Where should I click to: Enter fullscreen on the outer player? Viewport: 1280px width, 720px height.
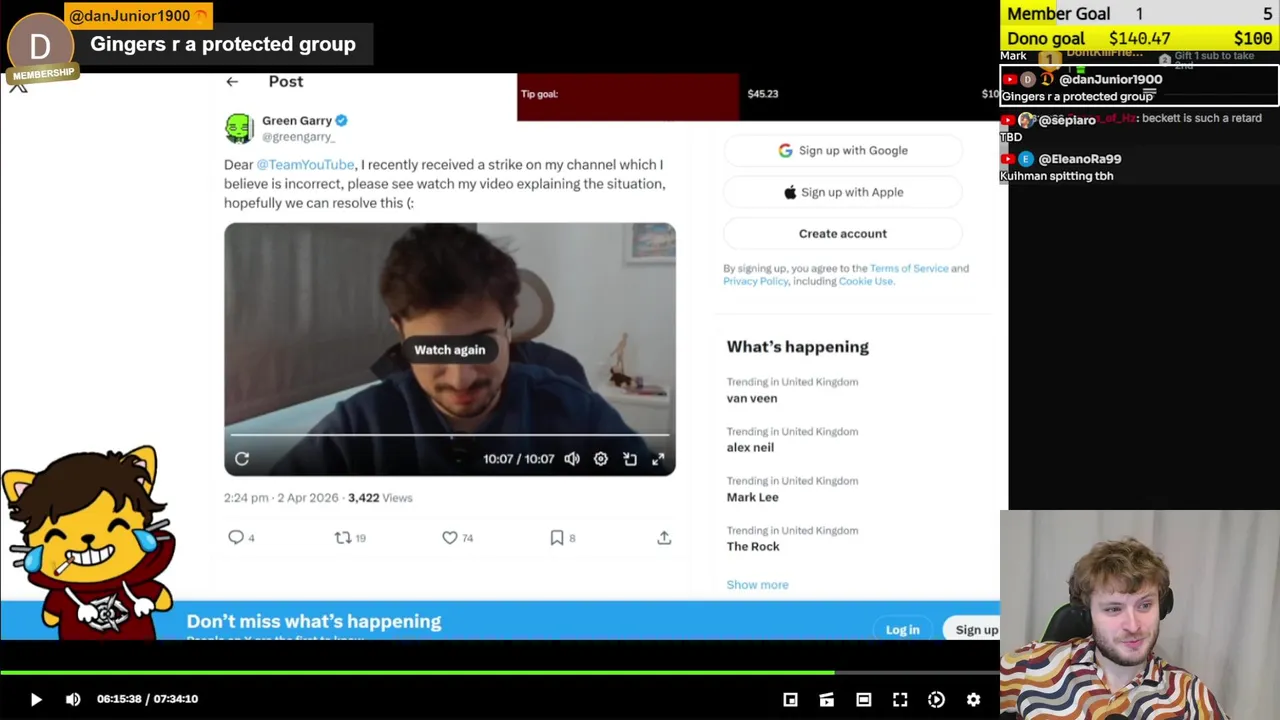900,700
